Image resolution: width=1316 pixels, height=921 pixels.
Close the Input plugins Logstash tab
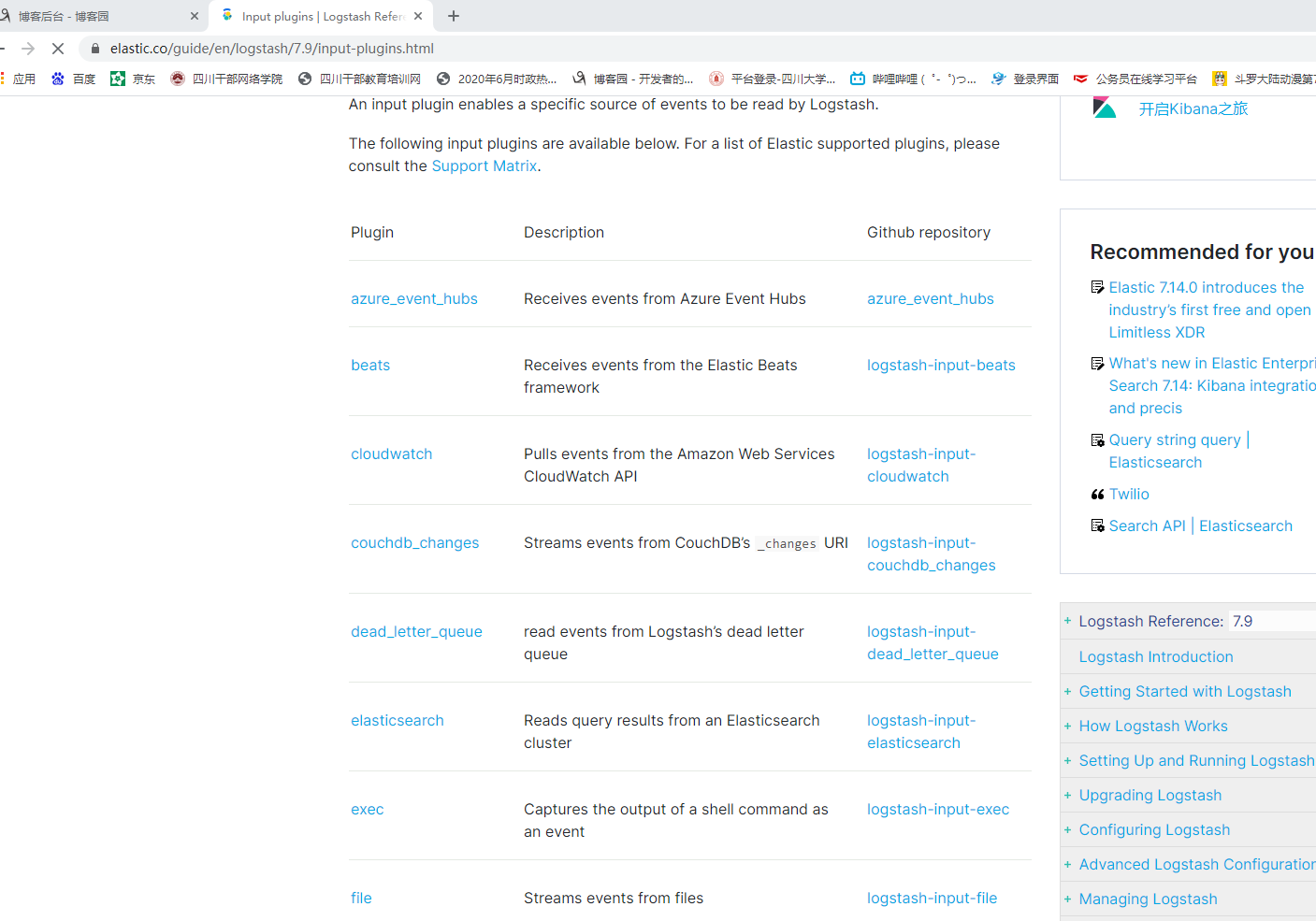click(418, 16)
